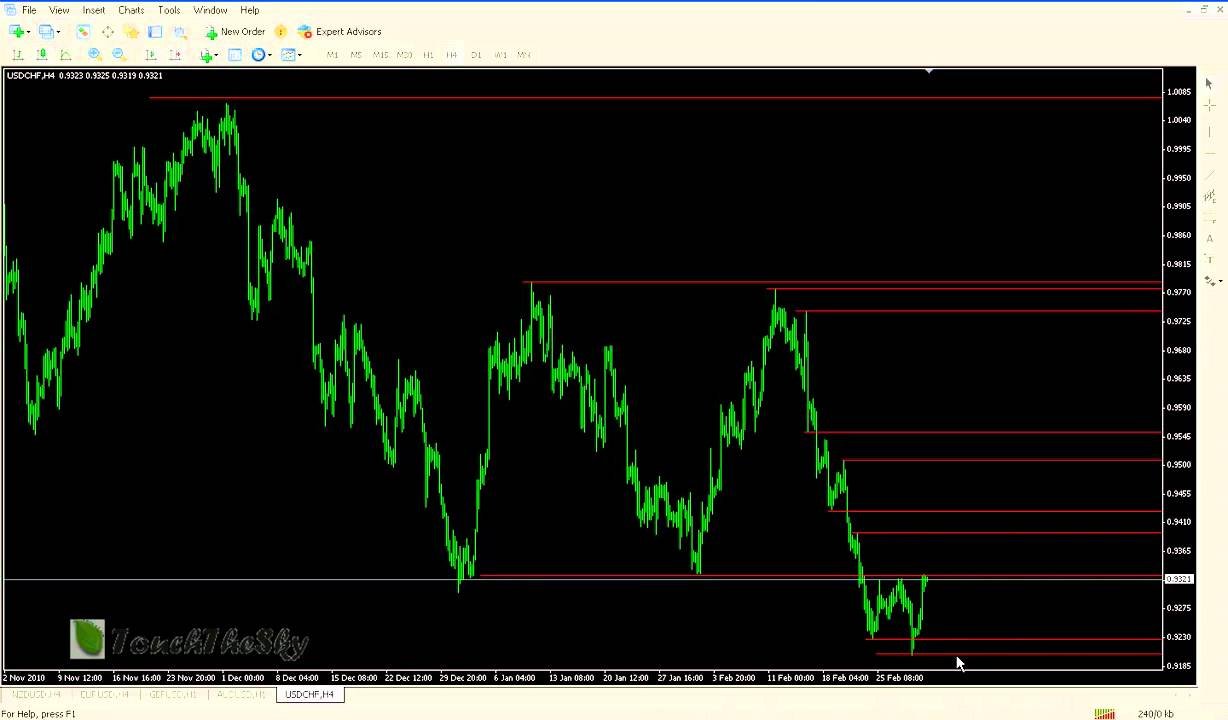Viewport: 1228px width, 720px height.
Task: Toggle the Terminal panel icon
Action: click(155, 32)
